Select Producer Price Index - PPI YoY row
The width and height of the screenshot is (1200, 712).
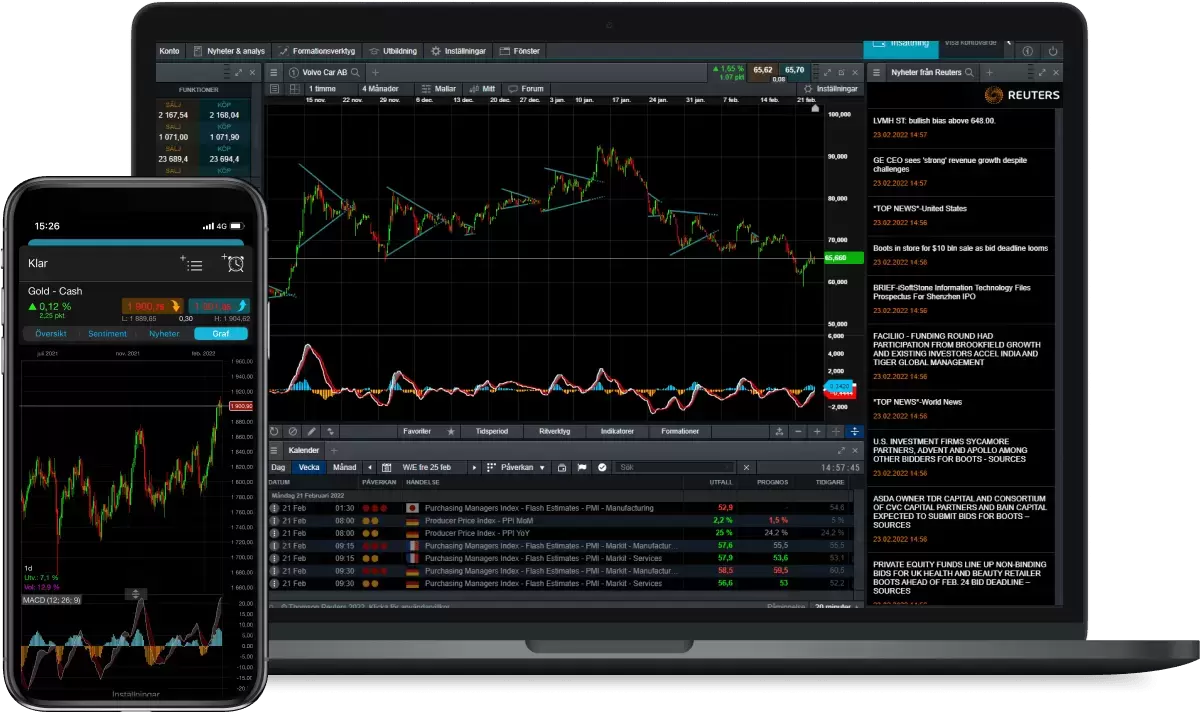coord(560,533)
